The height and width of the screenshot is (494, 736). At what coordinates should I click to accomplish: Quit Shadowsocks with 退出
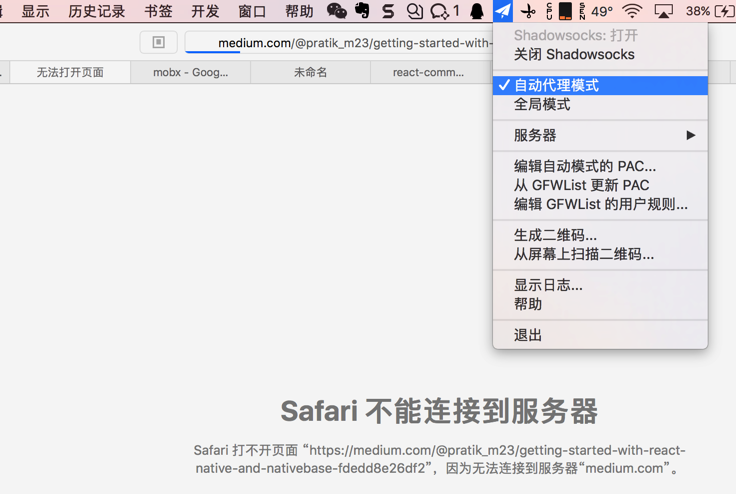[x=600, y=335]
